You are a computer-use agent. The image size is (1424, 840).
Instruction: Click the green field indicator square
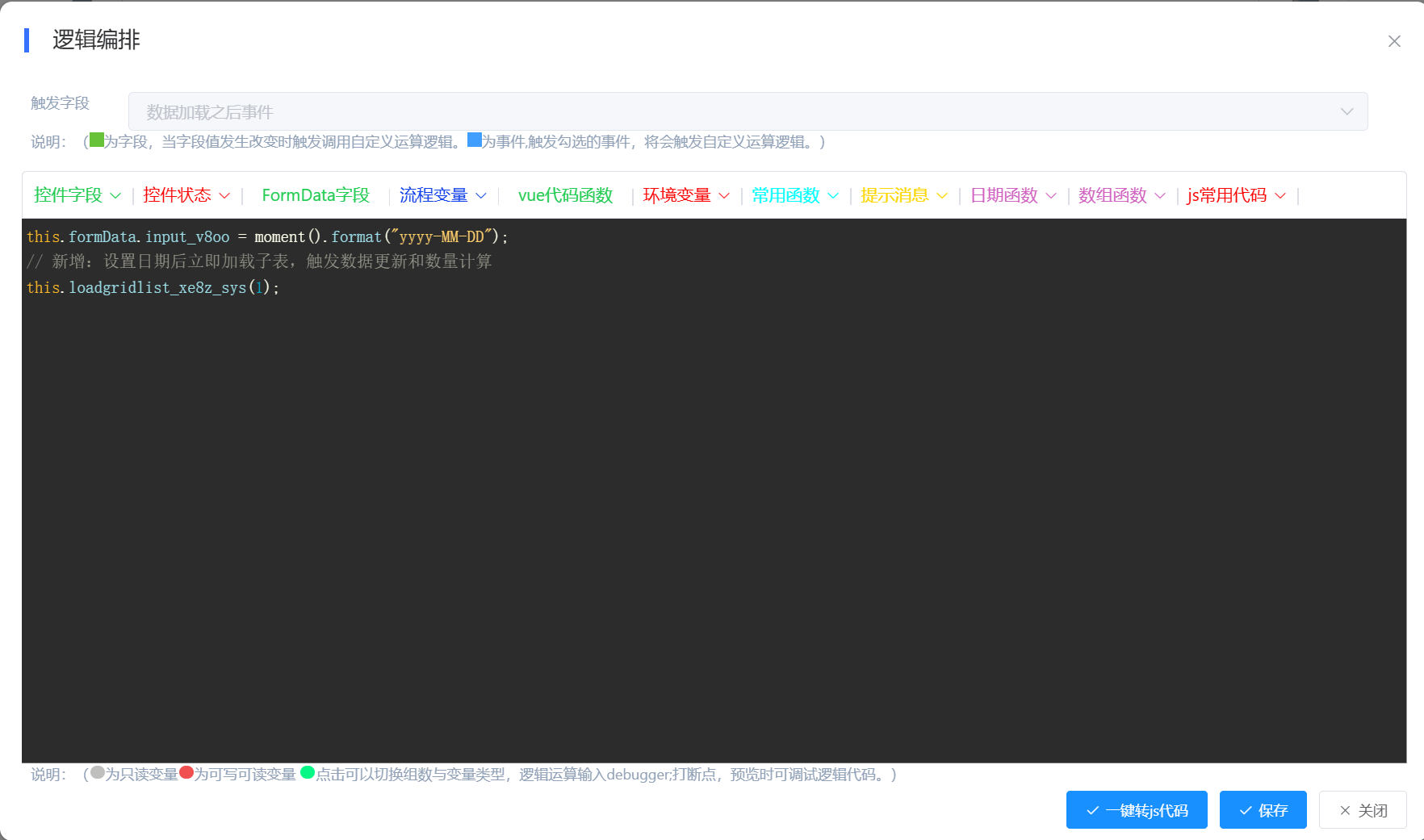97,140
